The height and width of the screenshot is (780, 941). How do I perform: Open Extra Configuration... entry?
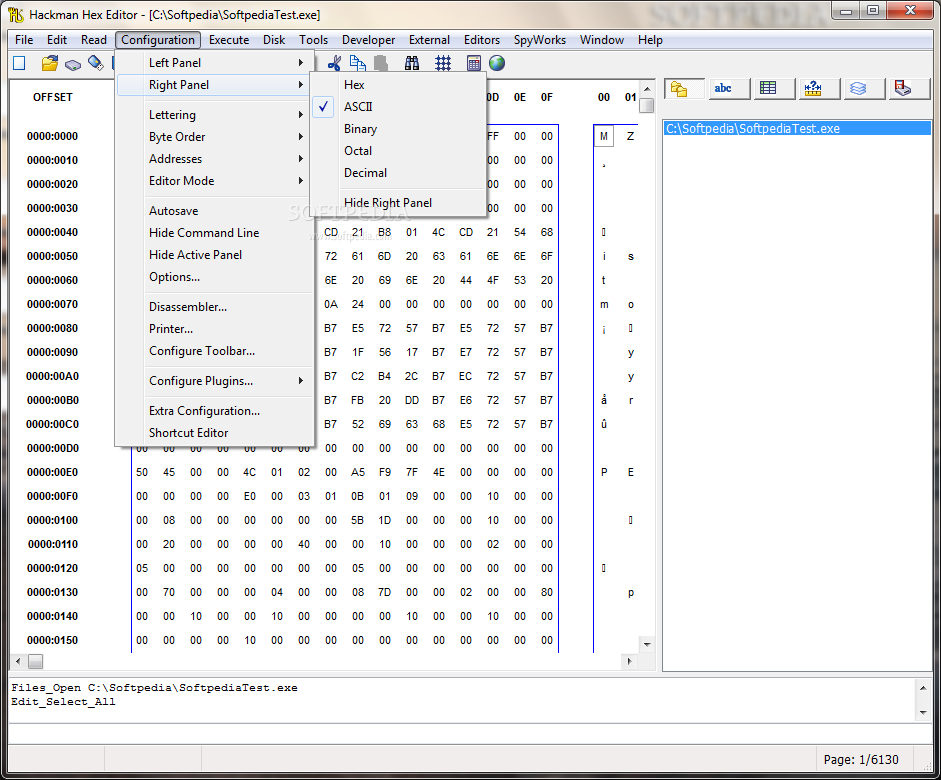[x=215, y=411]
